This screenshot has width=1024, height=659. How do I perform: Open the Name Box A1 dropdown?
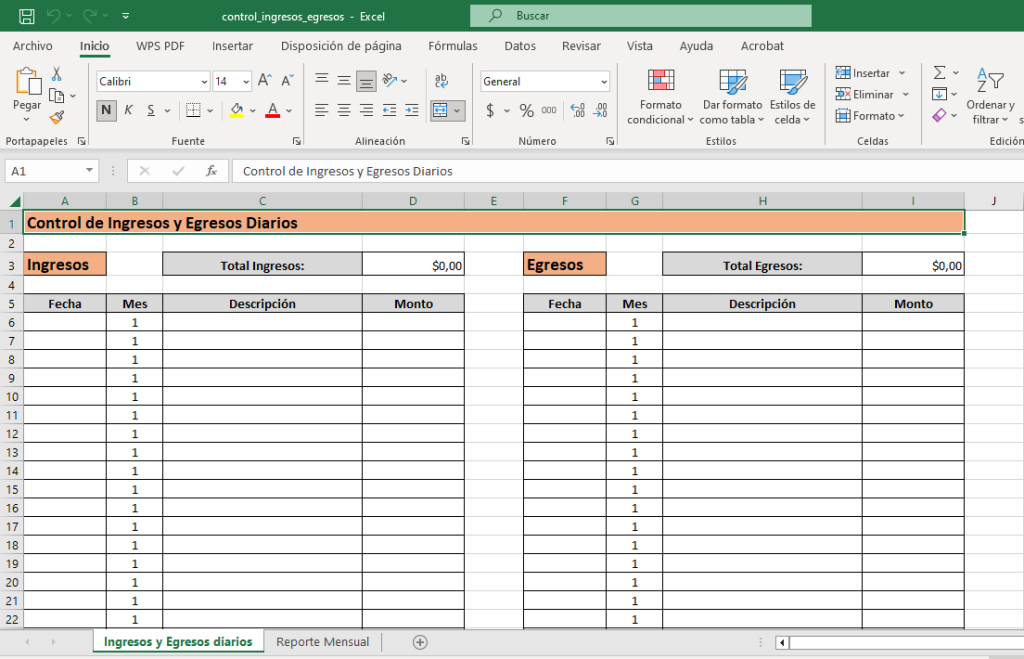pyautogui.click(x=89, y=171)
